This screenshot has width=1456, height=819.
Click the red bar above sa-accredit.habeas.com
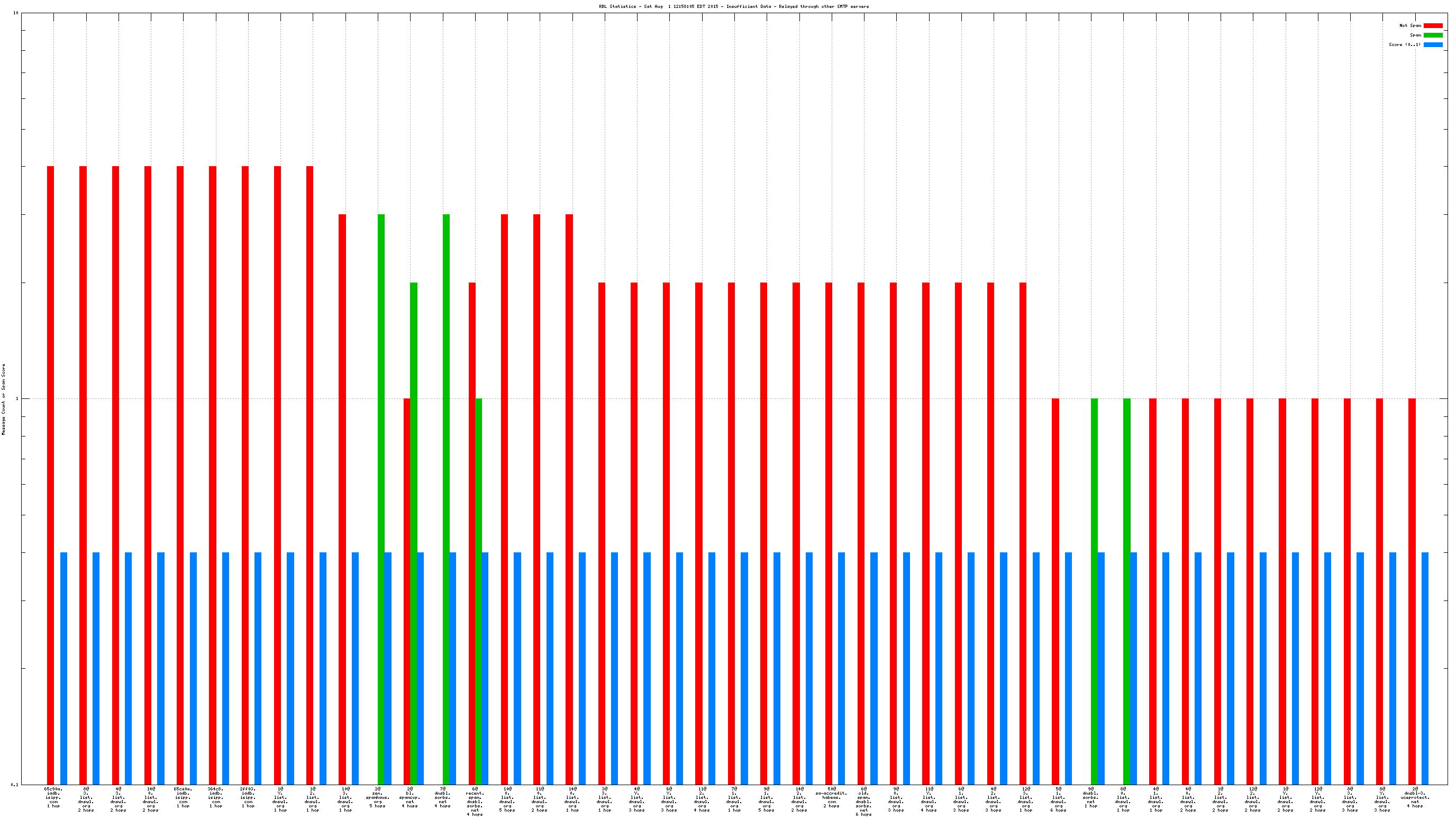(829, 508)
